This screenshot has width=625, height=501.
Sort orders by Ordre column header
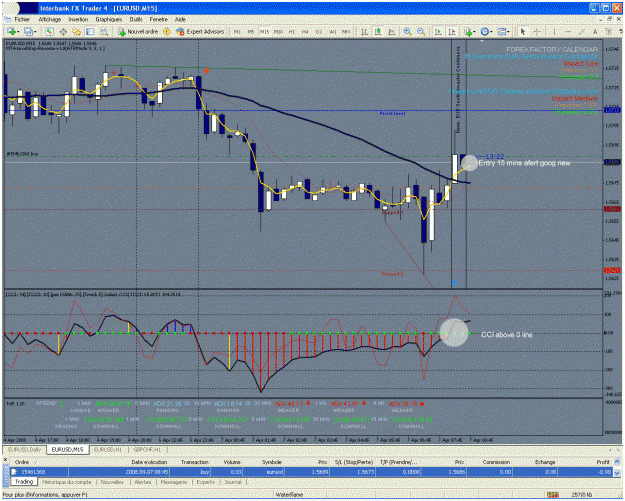[22, 462]
